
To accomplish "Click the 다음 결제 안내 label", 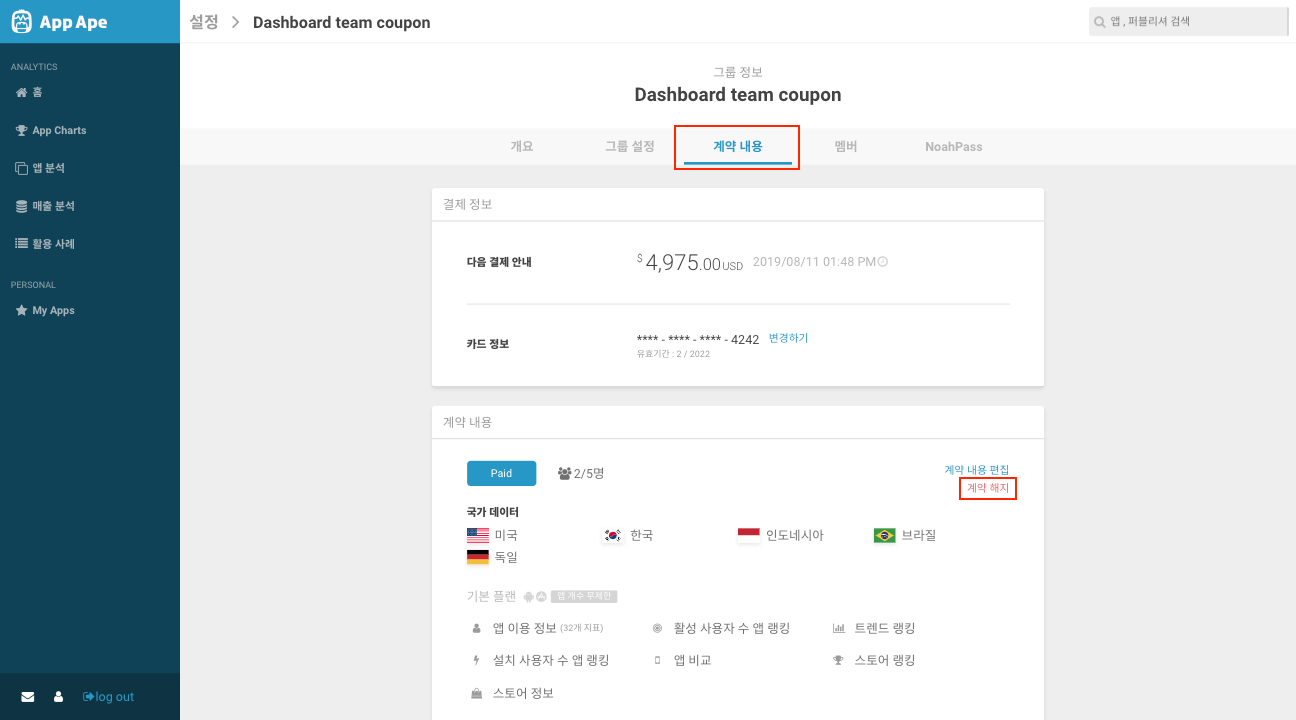I will (x=499, y=263).
